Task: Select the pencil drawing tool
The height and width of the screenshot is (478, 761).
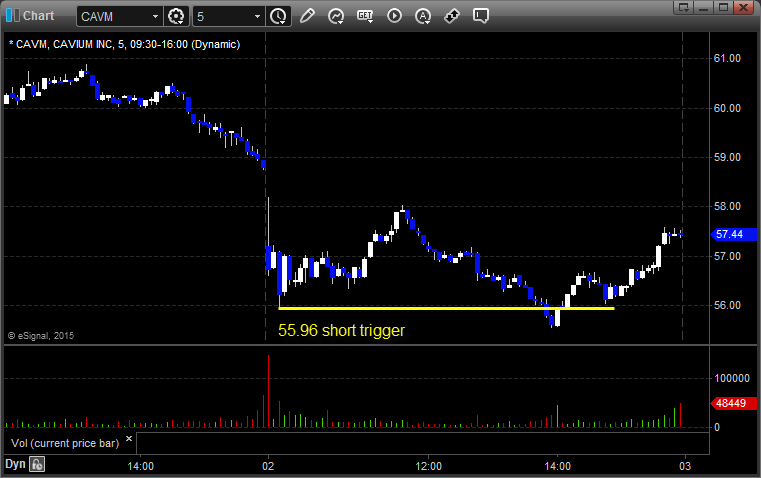Action: [x=307, y=16]
